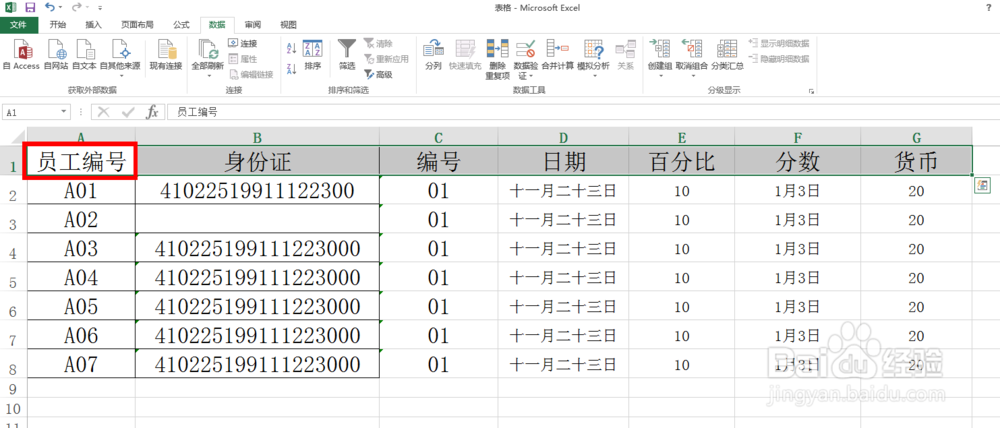Open Customize Quick Access Toolbar dropdown
This screenshot has width=1000, height=428.
point(101,8)
